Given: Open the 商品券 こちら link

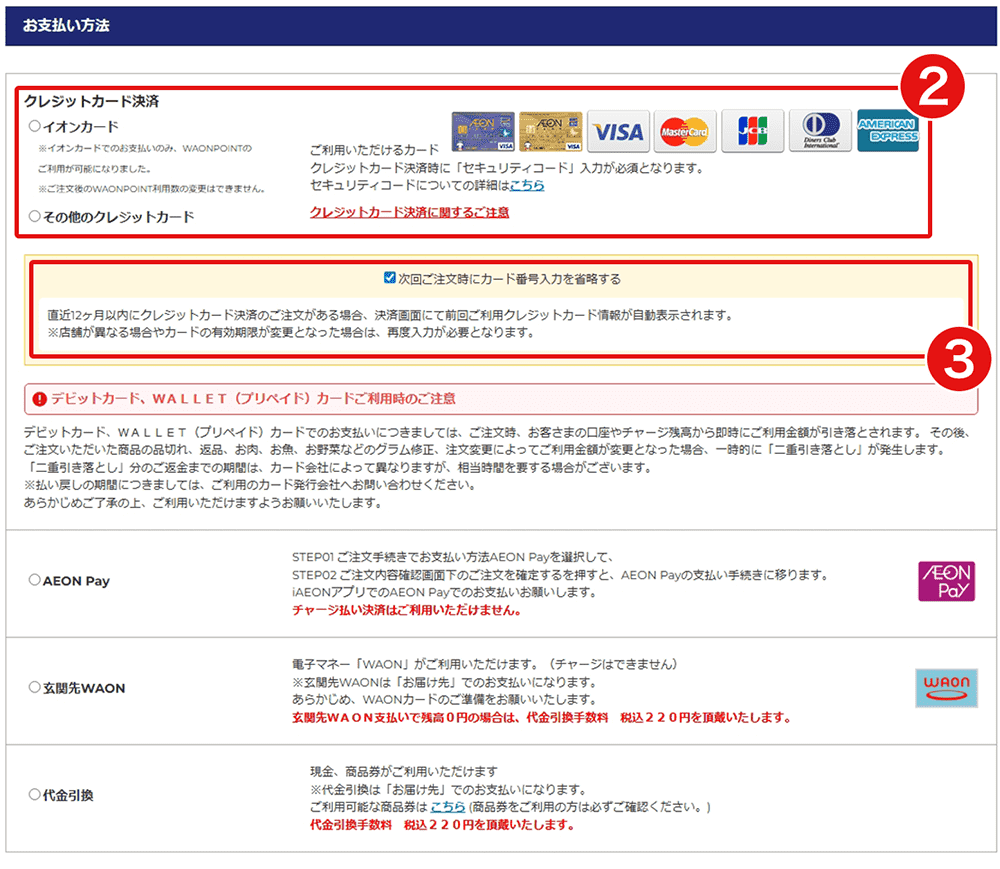Looking at the screenshot, I should (x=448, y=806).
